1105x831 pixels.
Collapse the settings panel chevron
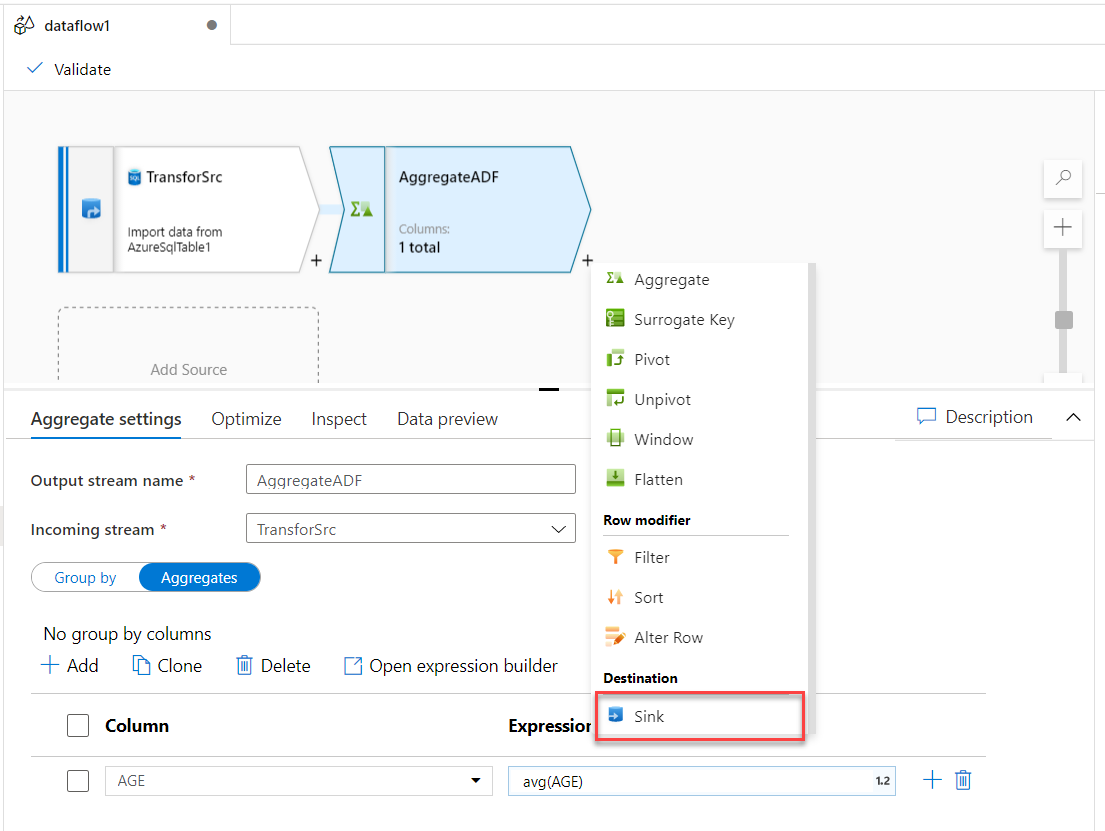tap(1074, 417)
